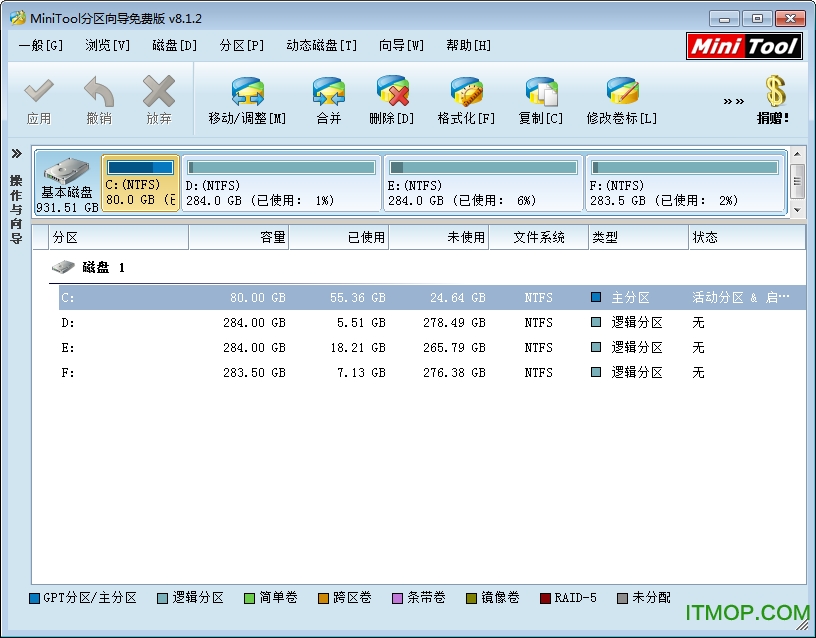
Task: Expand hidden toolbar items with the » chevron
Action: 733,98
